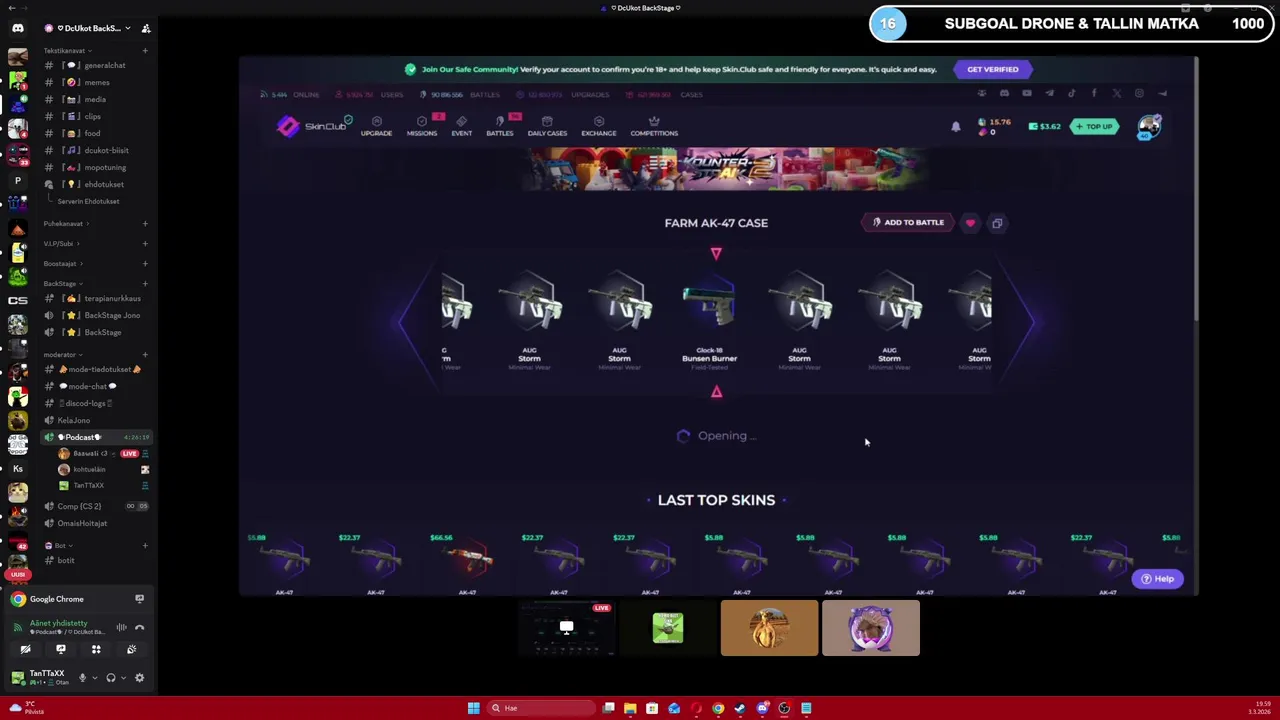
Task: Open Skin.Club Facebook social icon
Action: (x=1094, y=94)
